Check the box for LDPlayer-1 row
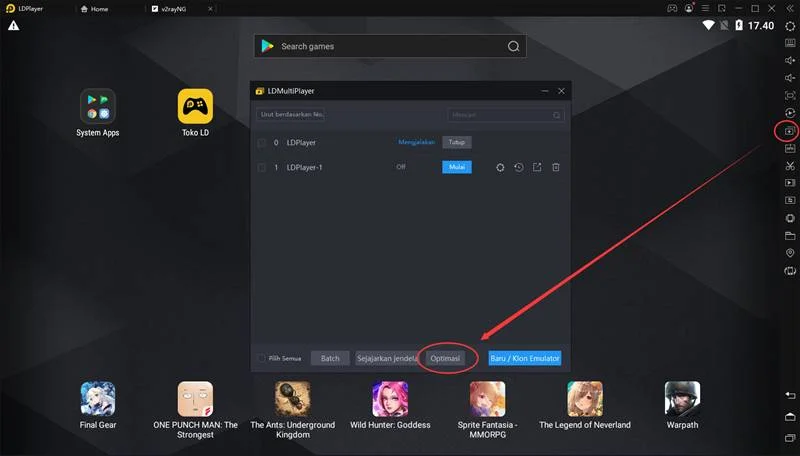 [x=261, y=167]
